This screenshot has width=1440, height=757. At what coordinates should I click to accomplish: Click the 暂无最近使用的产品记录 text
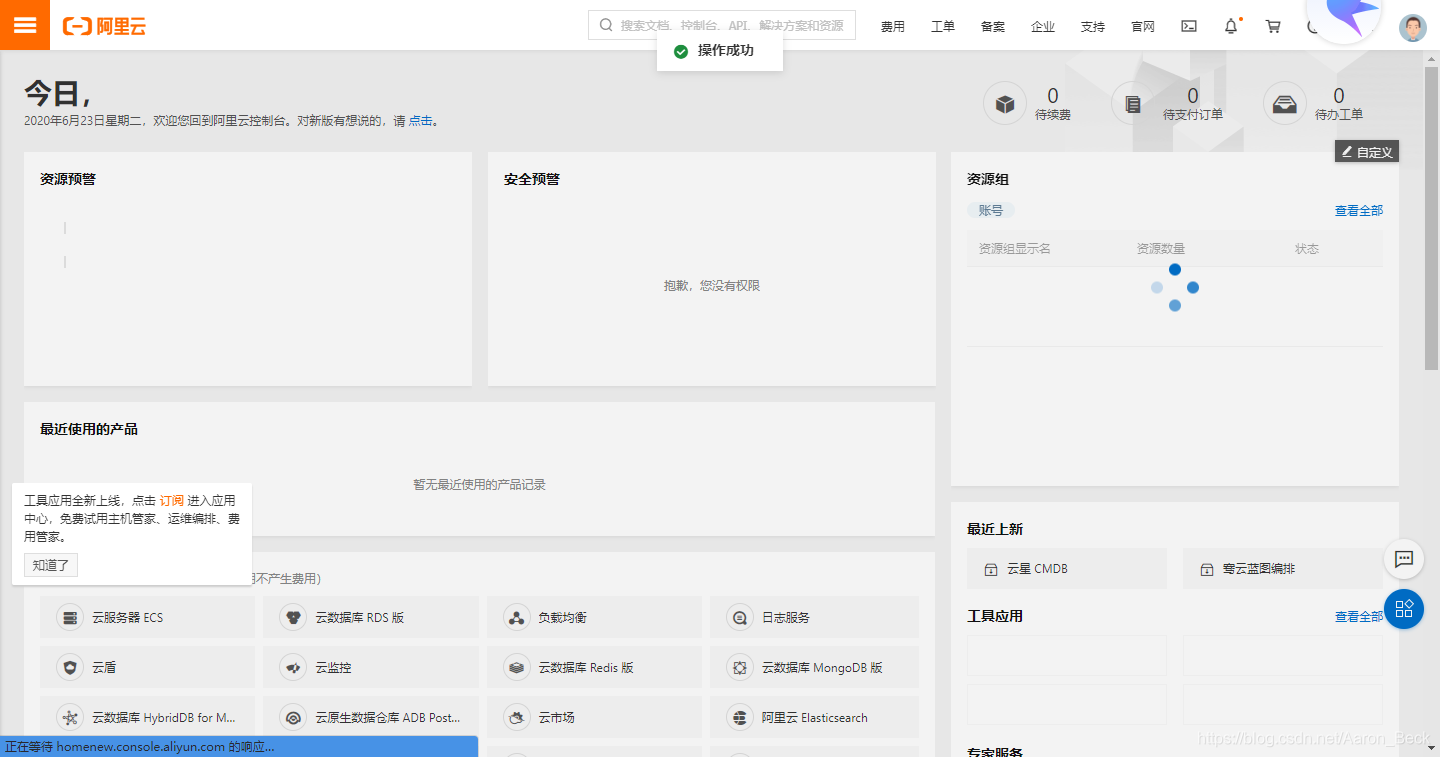(x=480, y=485)
